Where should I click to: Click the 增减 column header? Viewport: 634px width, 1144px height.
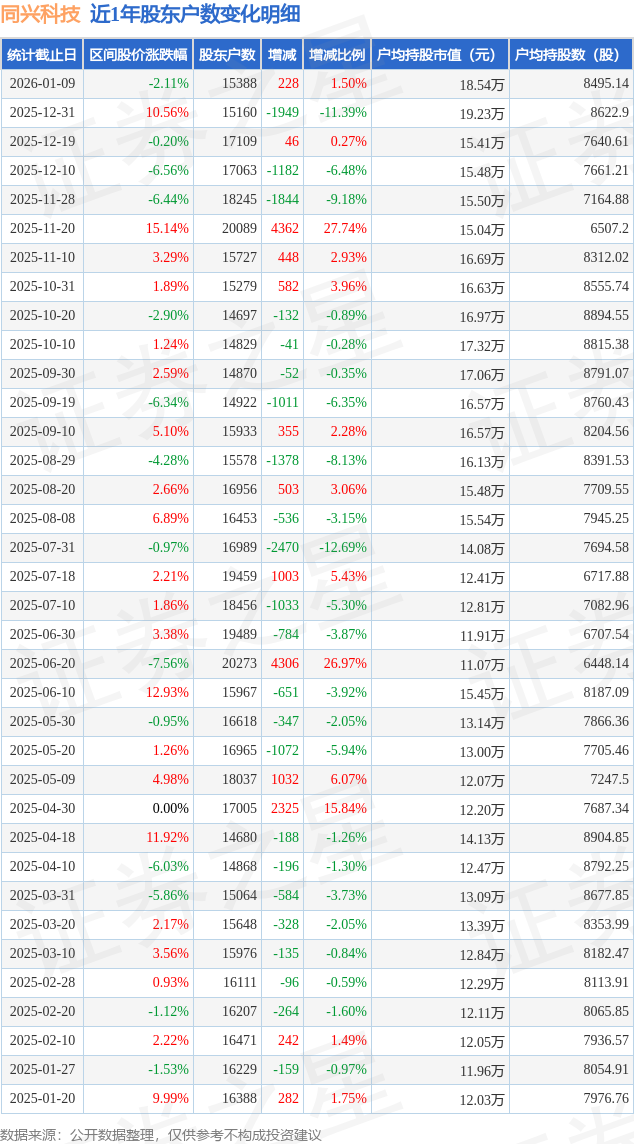pyautogui.click(x=282, y=55)
